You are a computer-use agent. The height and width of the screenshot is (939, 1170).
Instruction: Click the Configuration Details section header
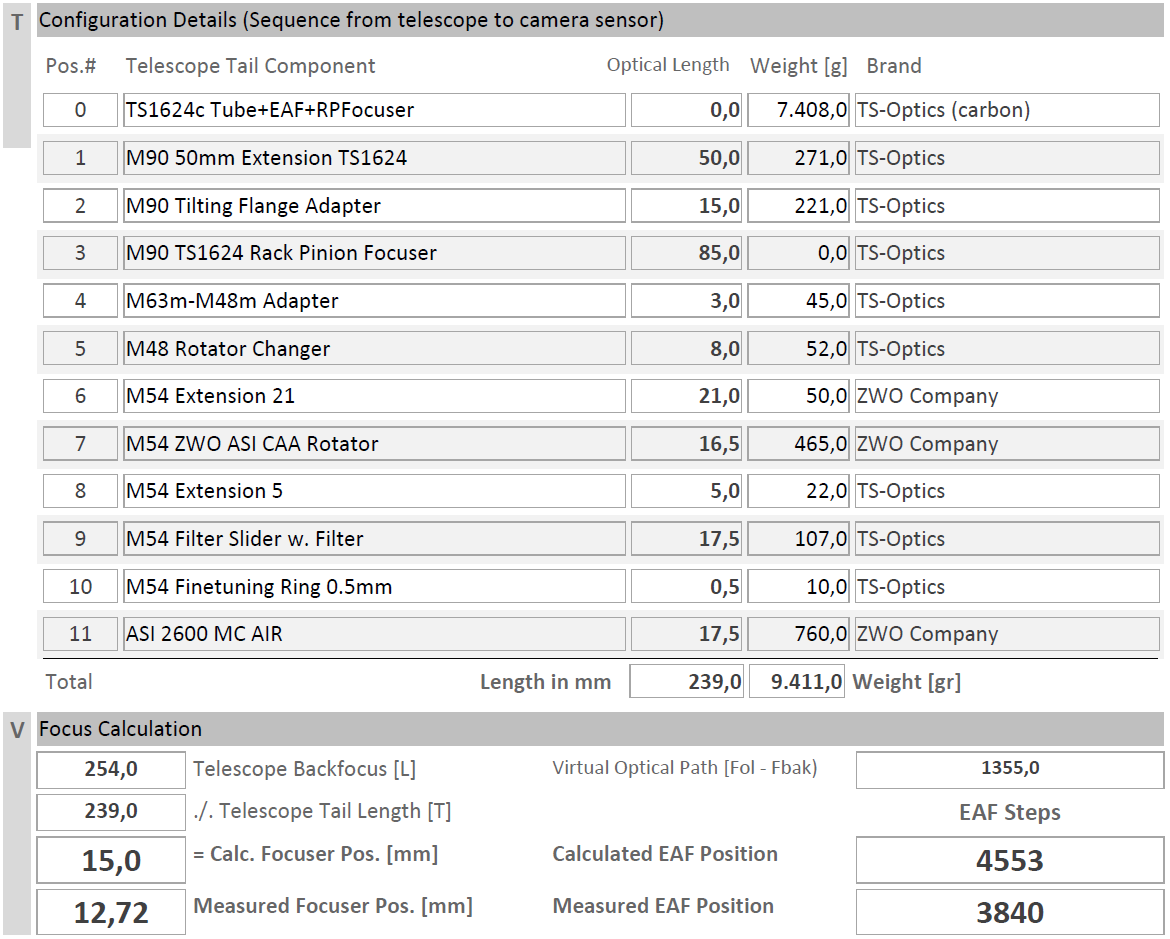click(x=601, y=20)
